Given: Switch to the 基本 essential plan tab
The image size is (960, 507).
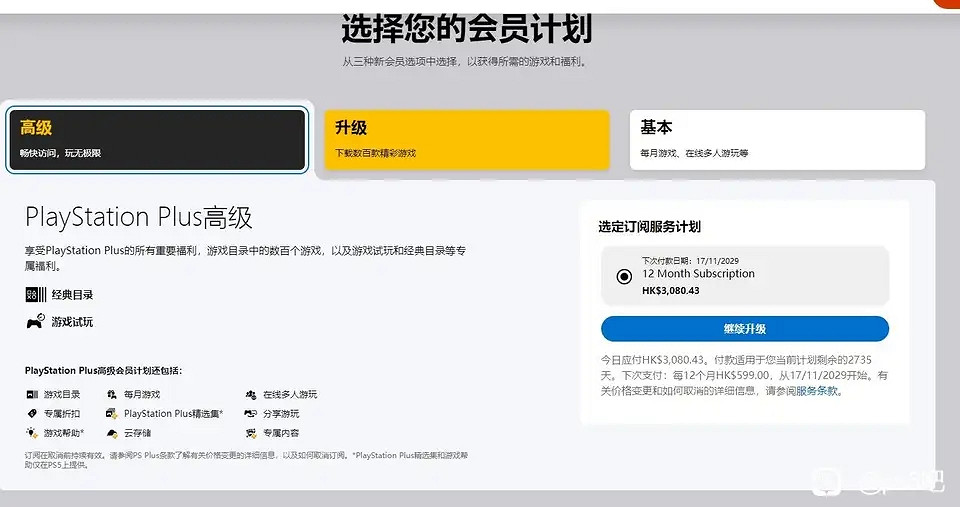Looking at the screenshot, I should coord(777,140).
